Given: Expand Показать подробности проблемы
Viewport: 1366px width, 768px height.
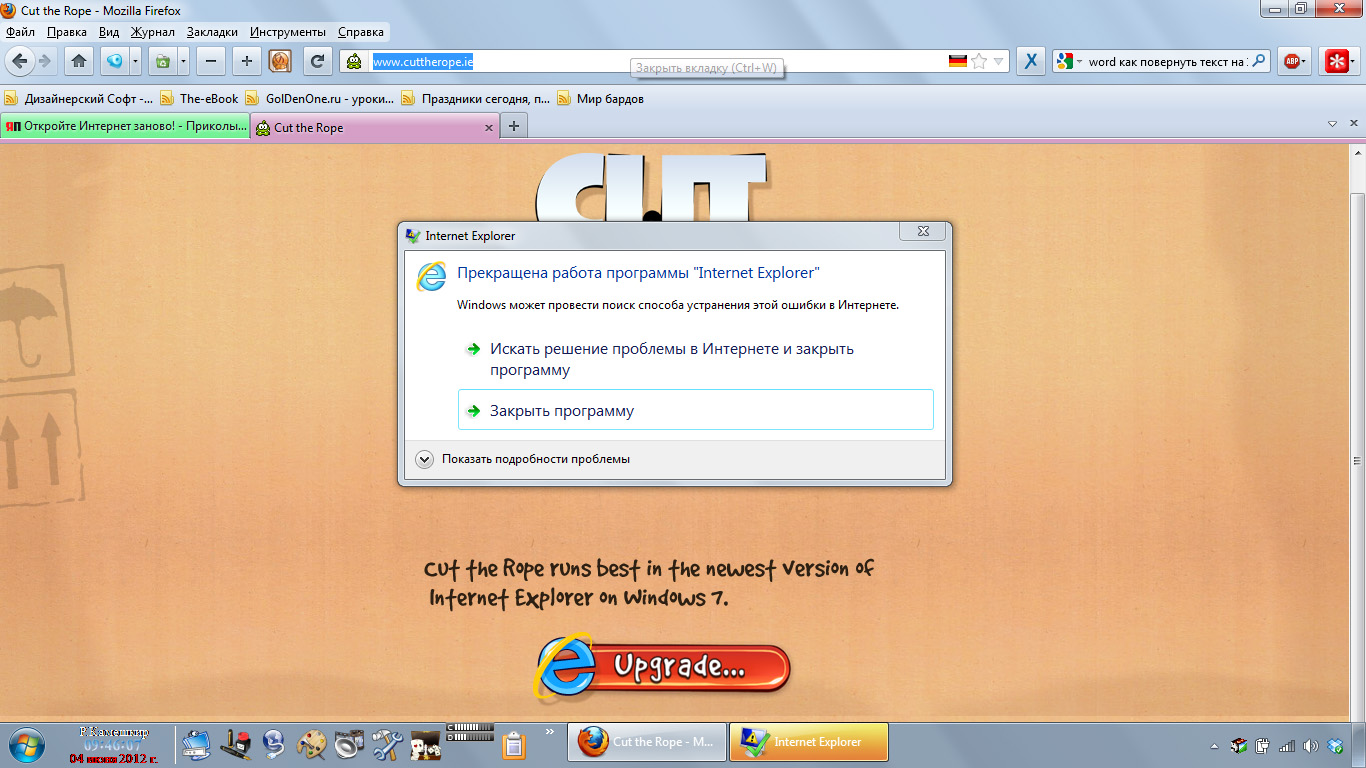Looking at the screenshot, I should pyautogui.click(x=523, y=459).
